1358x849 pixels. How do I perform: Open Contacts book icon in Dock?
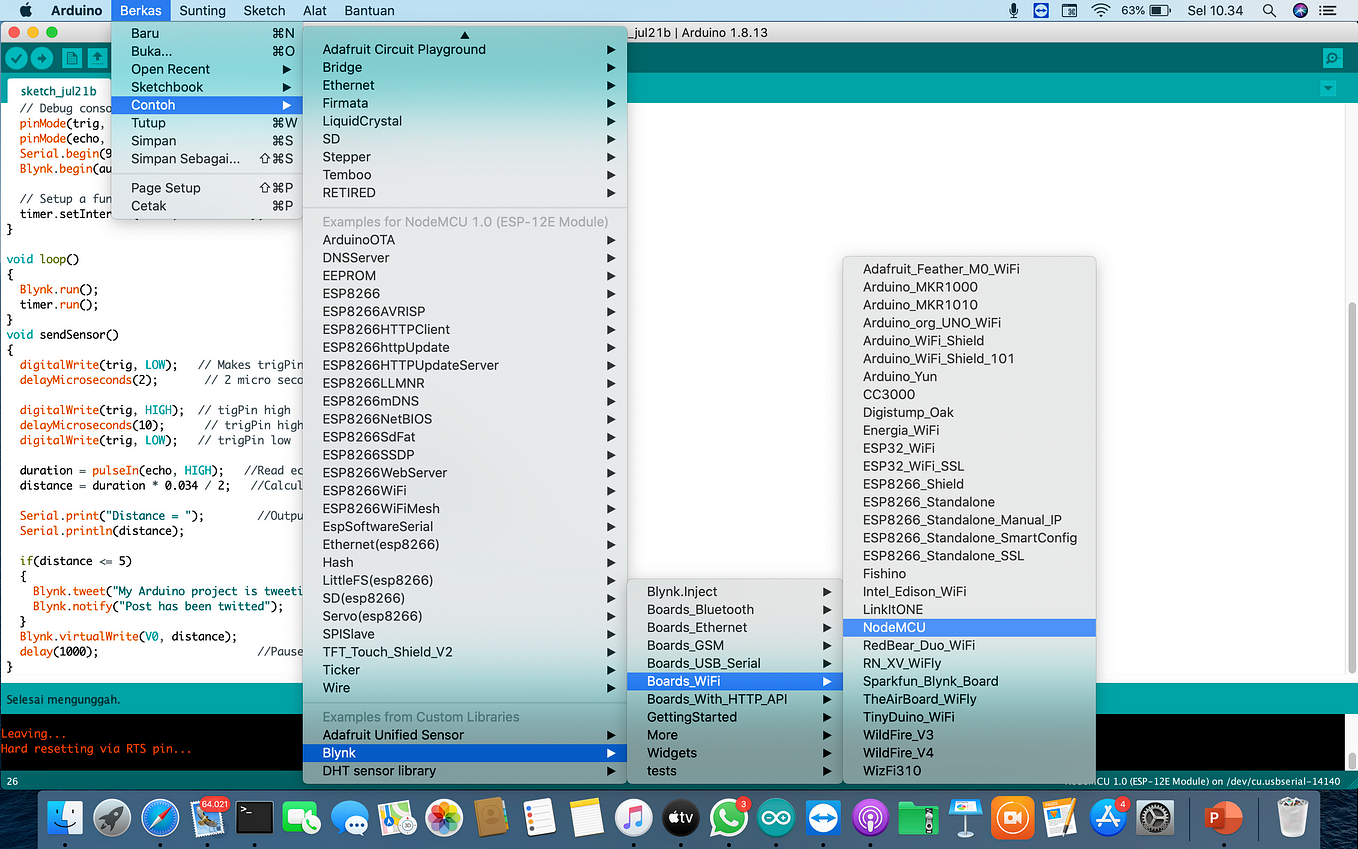click(492, 818)
